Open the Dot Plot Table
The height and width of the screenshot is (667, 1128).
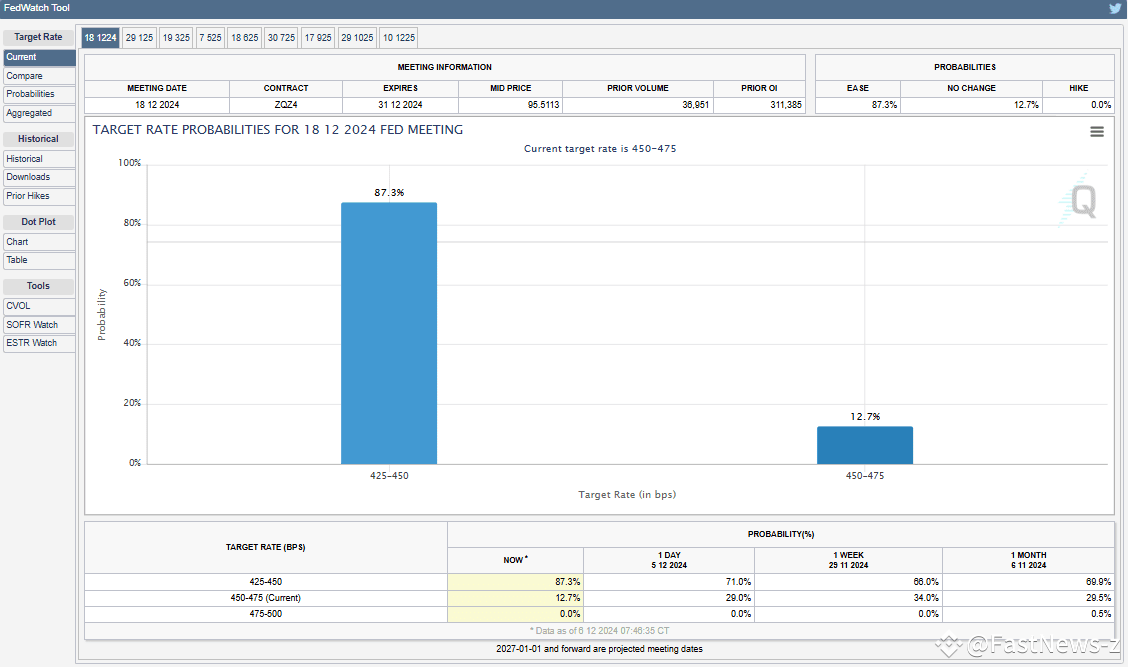pos(39,260)
